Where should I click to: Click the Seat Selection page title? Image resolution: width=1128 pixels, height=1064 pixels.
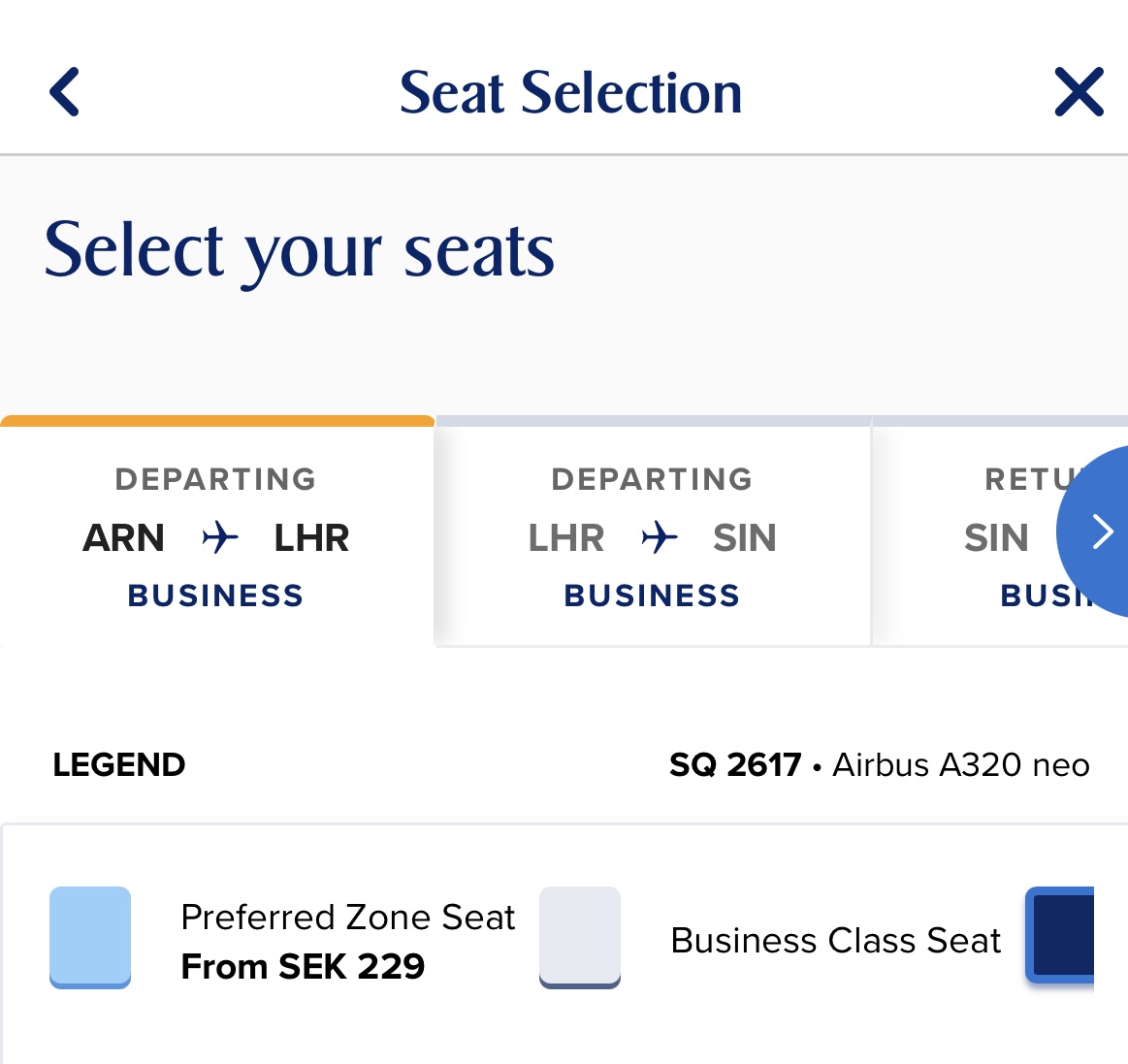pos(570,92)
